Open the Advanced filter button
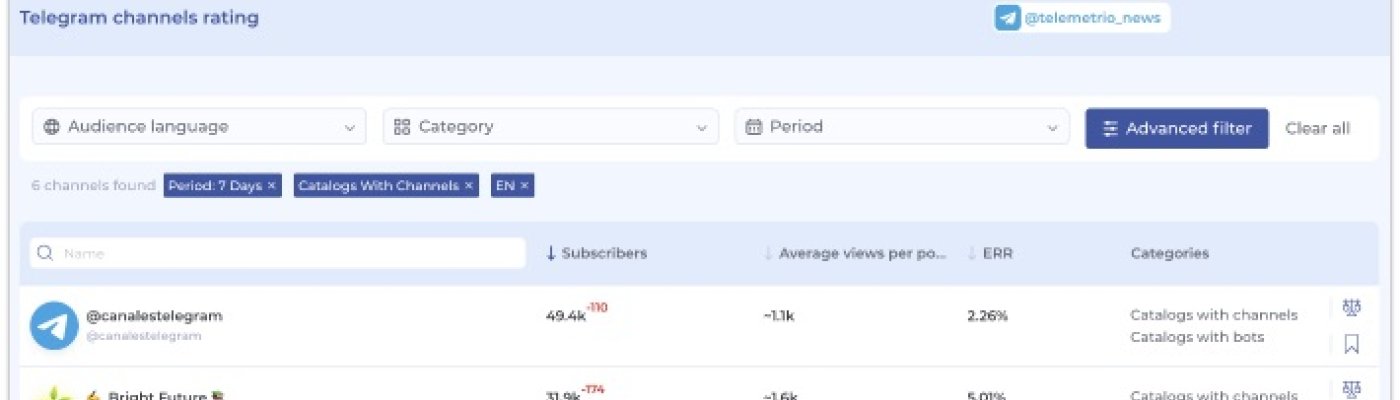The width and height of the screenshot is (1400, 400). tap(1176, 128)
